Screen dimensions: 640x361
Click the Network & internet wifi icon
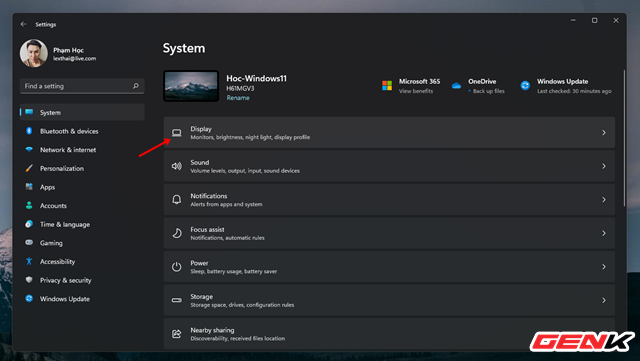29,149
